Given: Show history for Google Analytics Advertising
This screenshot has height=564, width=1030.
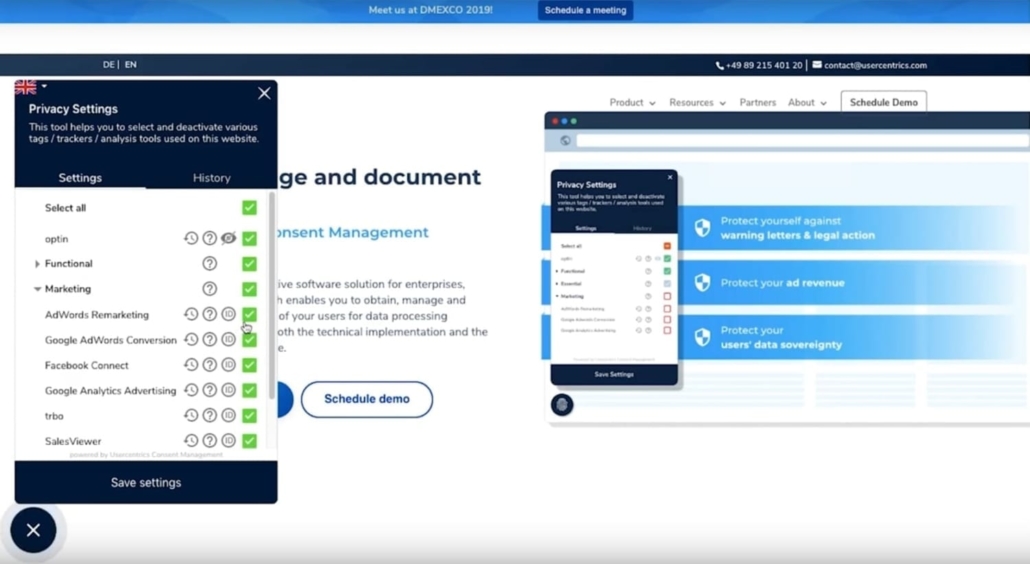Looking at the screenshot, I should [190, 390].
